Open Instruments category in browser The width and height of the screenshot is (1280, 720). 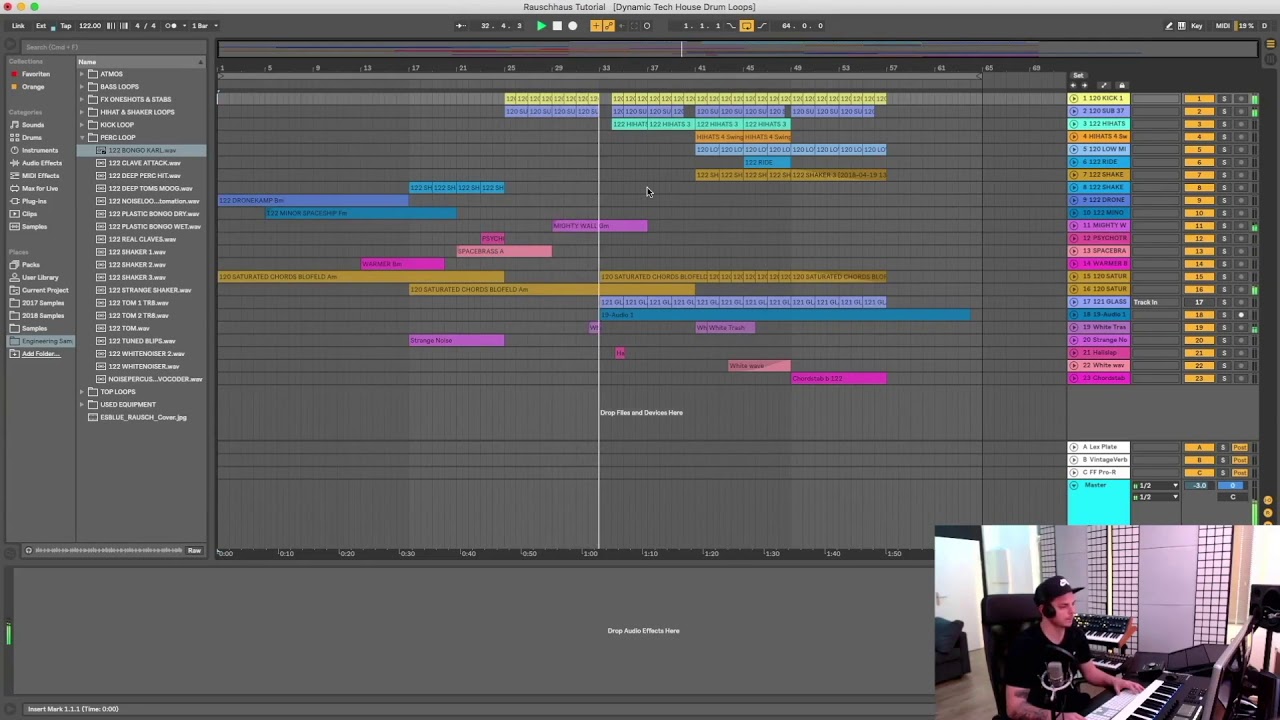point(40,150)
